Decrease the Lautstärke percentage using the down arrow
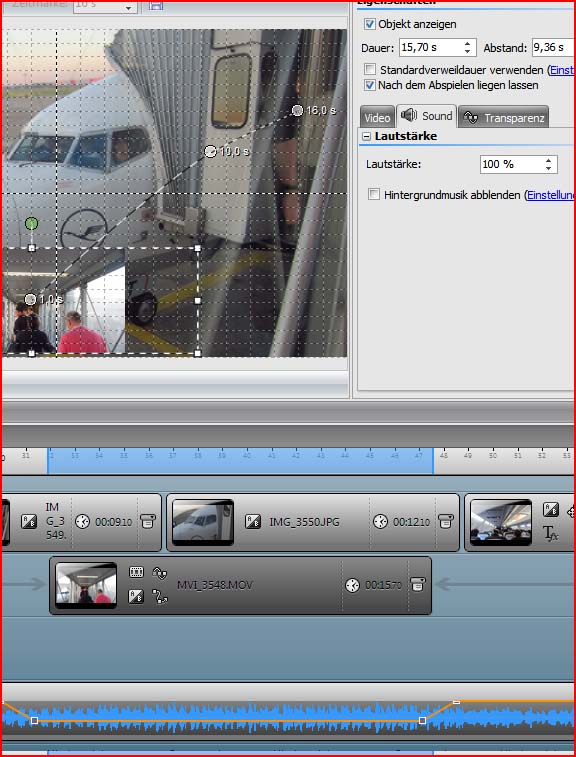The width and height of the screenshot is (576, 757). pos(548,168)
